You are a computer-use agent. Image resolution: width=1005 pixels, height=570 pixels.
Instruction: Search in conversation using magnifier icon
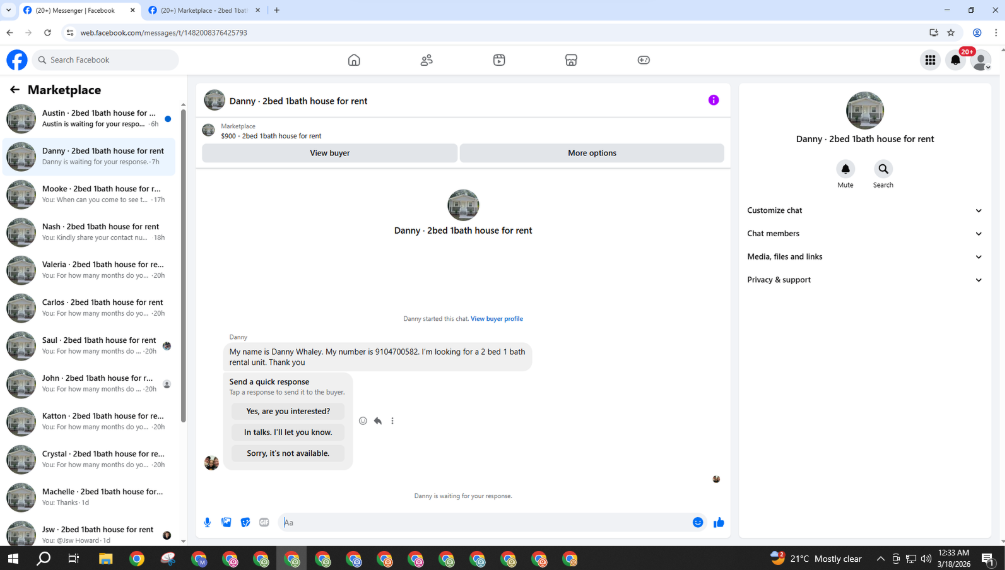883,169
